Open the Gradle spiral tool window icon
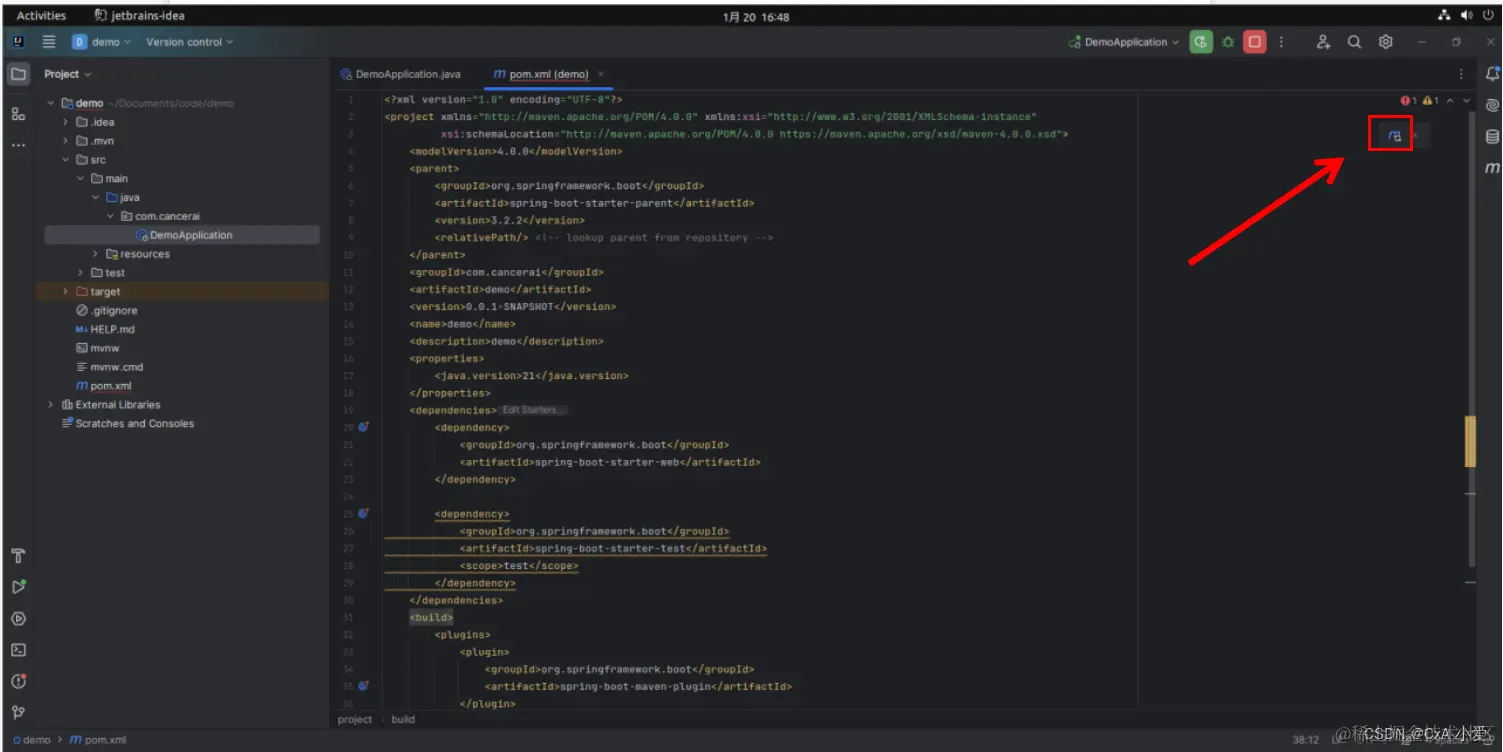The width and height of the screenshot is (1503, 752). (1492, 105)
